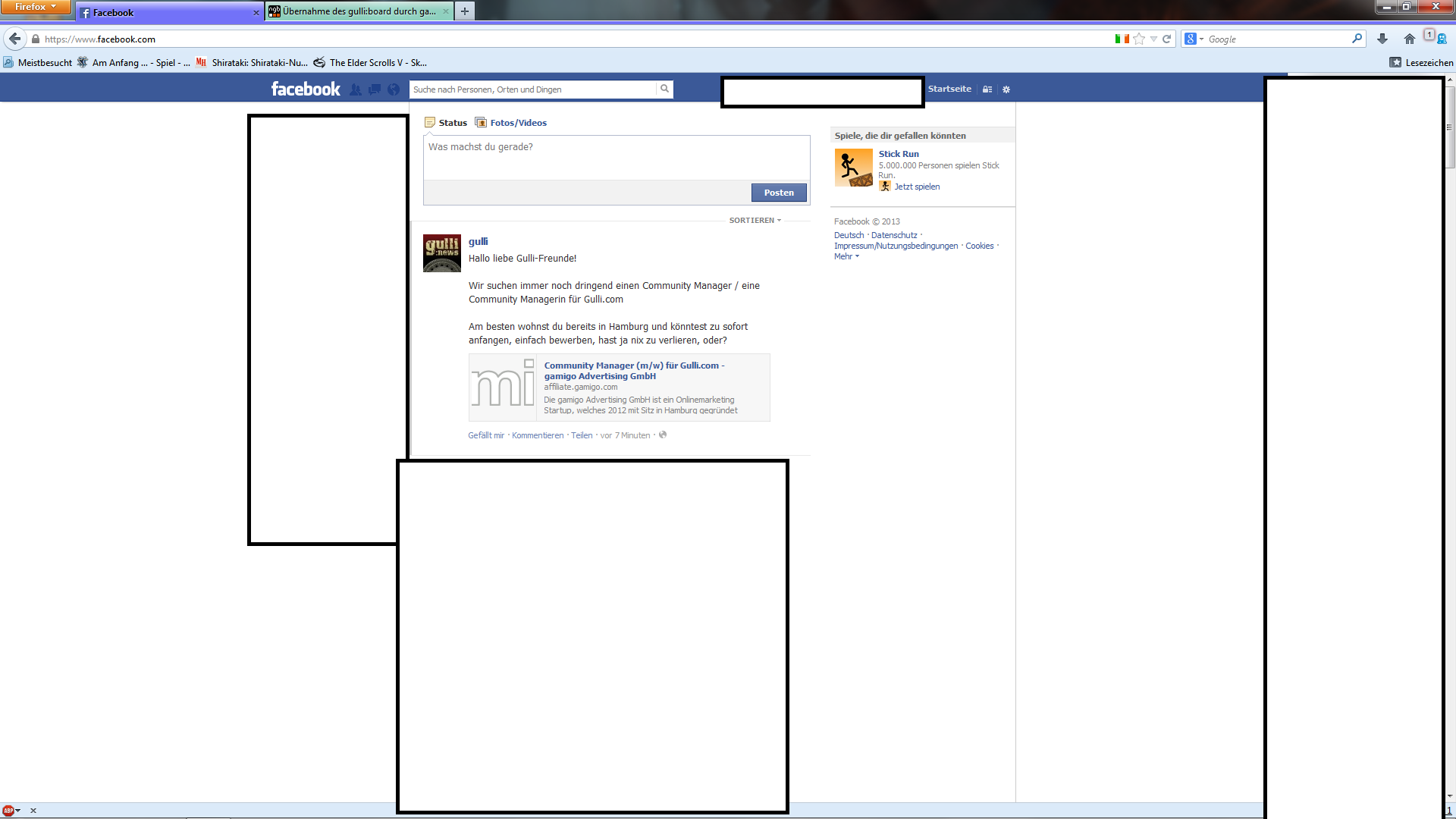Open the Firefox downloads arrow icon

coord(1382,39)
